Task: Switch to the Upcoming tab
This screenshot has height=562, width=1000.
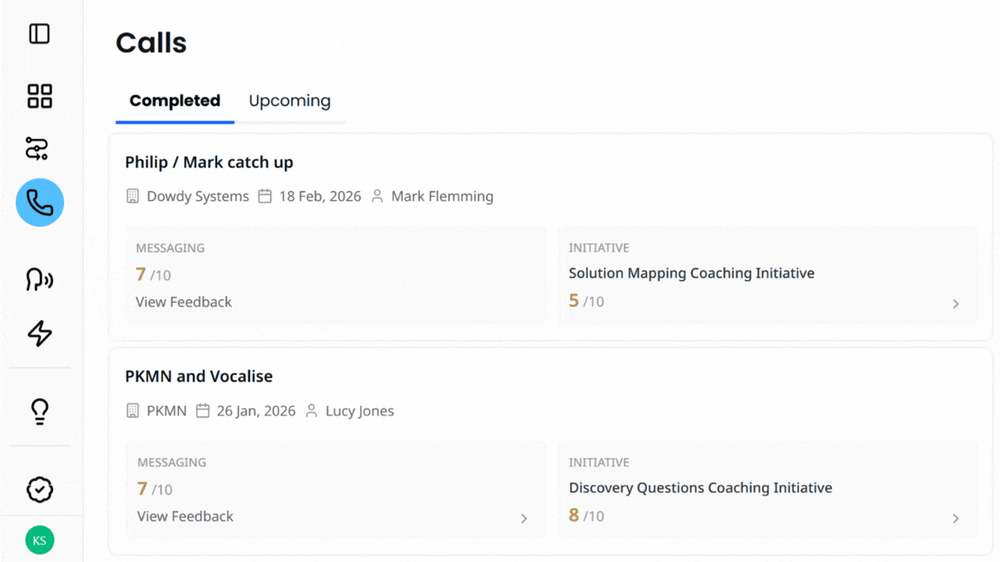Action: point(289,101)
